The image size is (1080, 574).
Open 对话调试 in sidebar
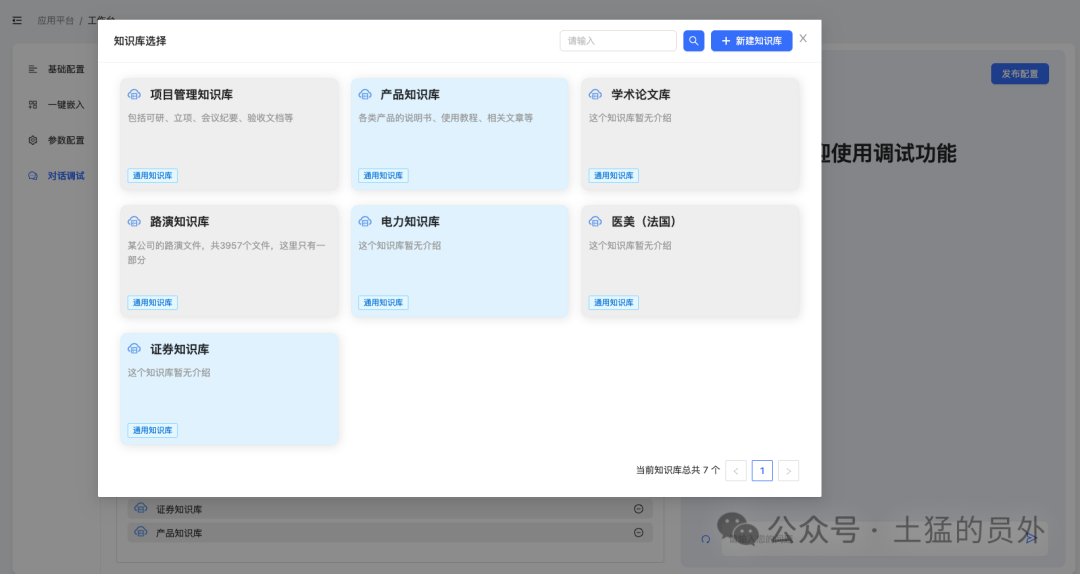66,176
